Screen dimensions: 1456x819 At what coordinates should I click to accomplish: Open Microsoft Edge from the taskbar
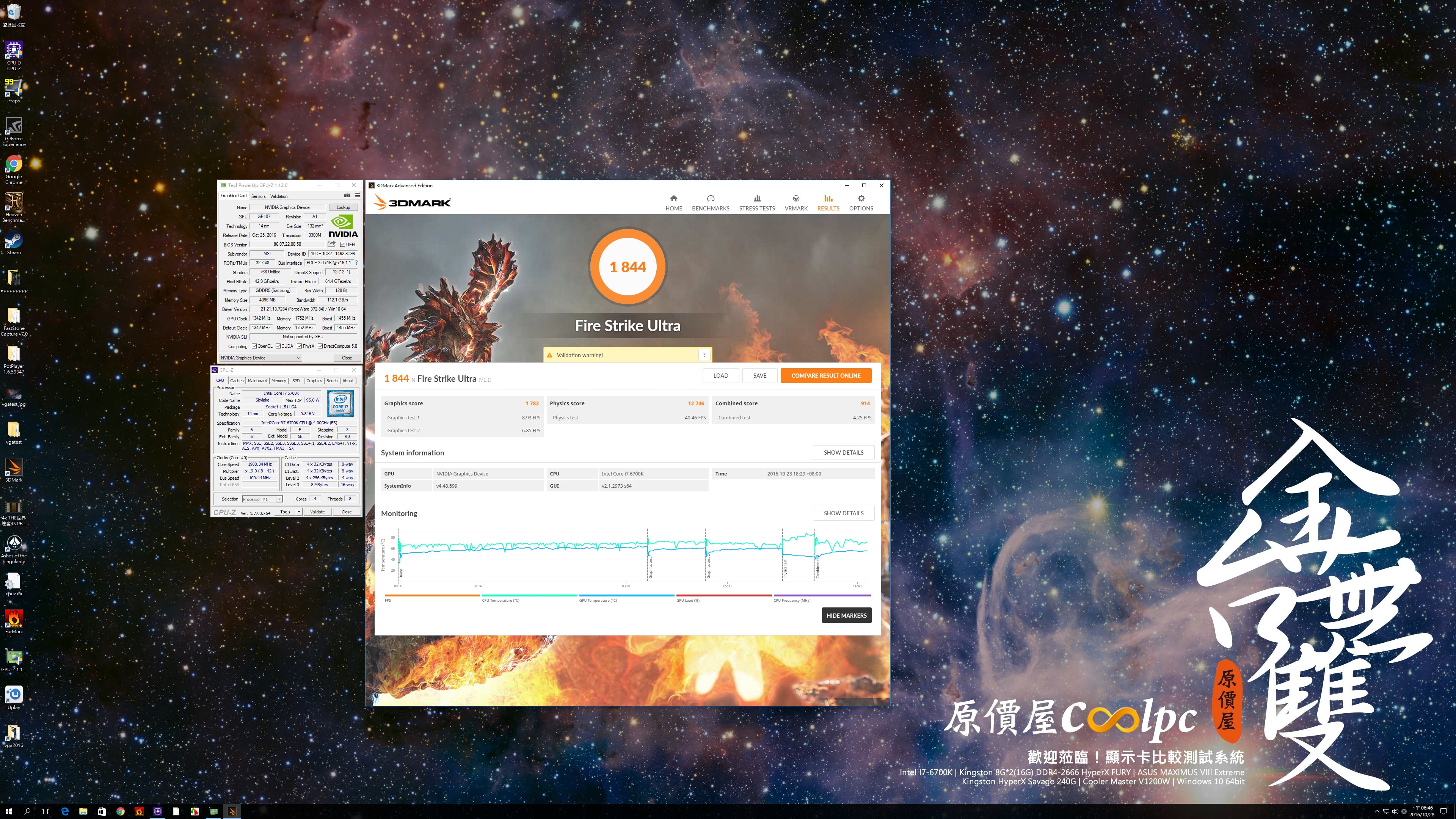pyautogui.click(x=64, y=811)
